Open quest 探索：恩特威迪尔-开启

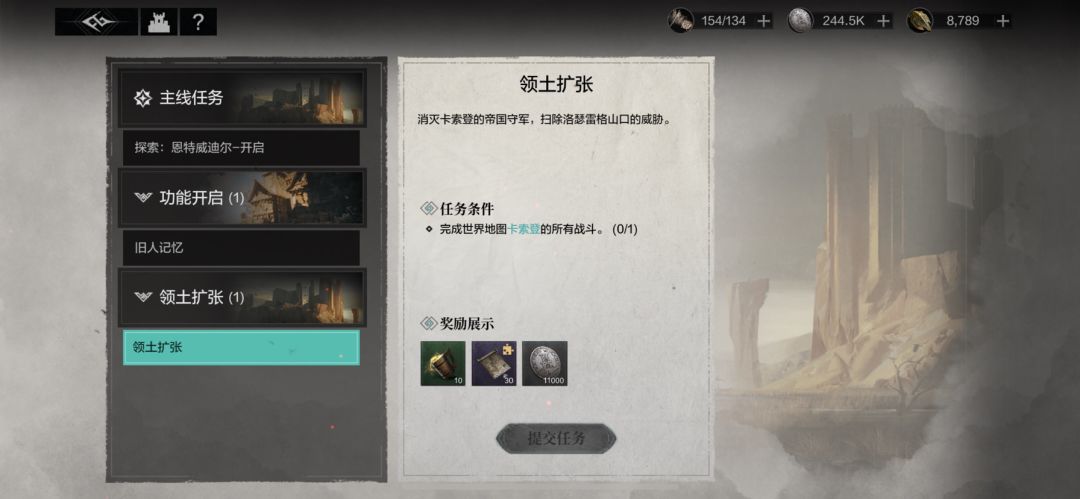(x=241, y=148)
